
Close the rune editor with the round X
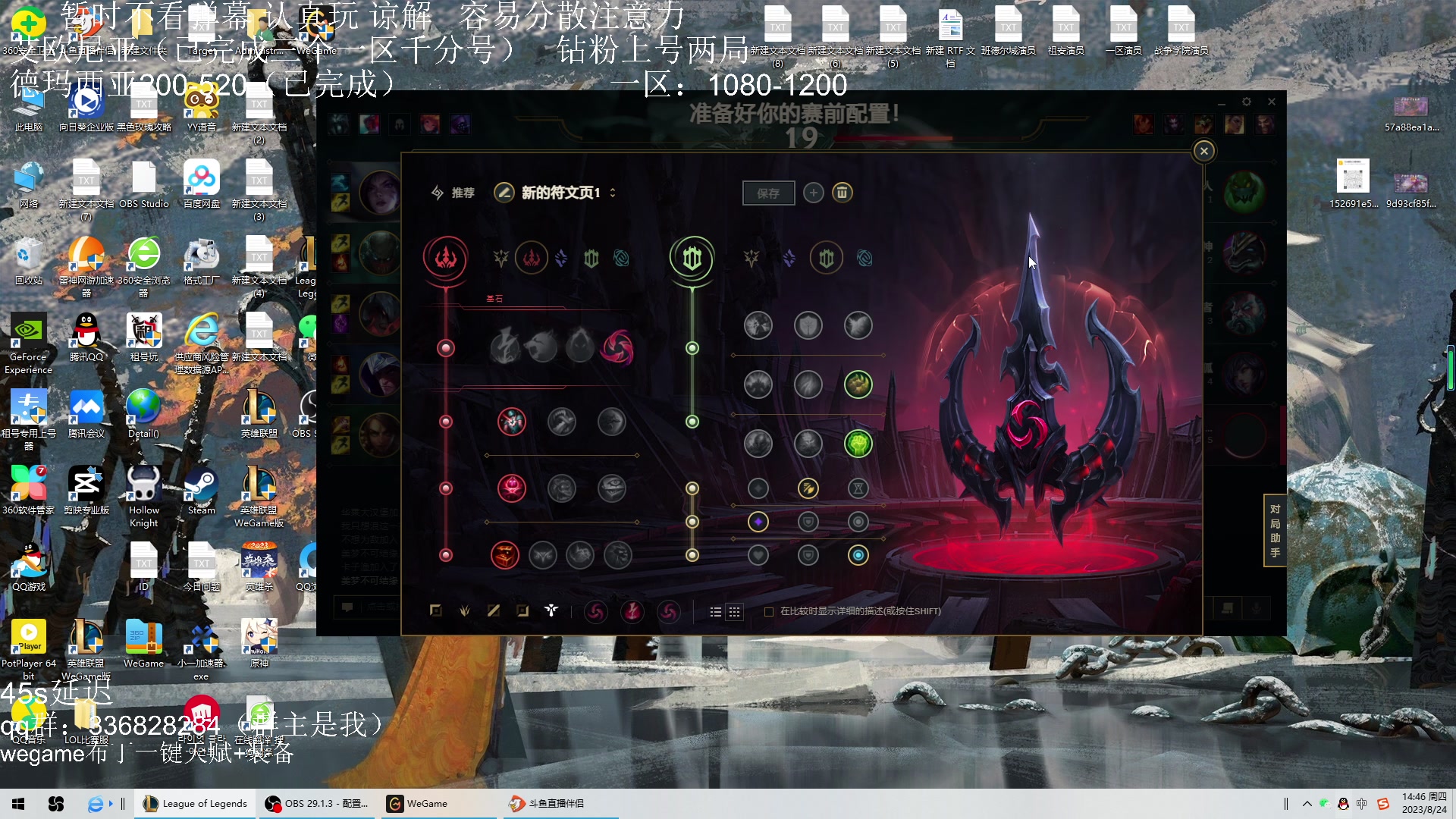(x=1203, y=151)
